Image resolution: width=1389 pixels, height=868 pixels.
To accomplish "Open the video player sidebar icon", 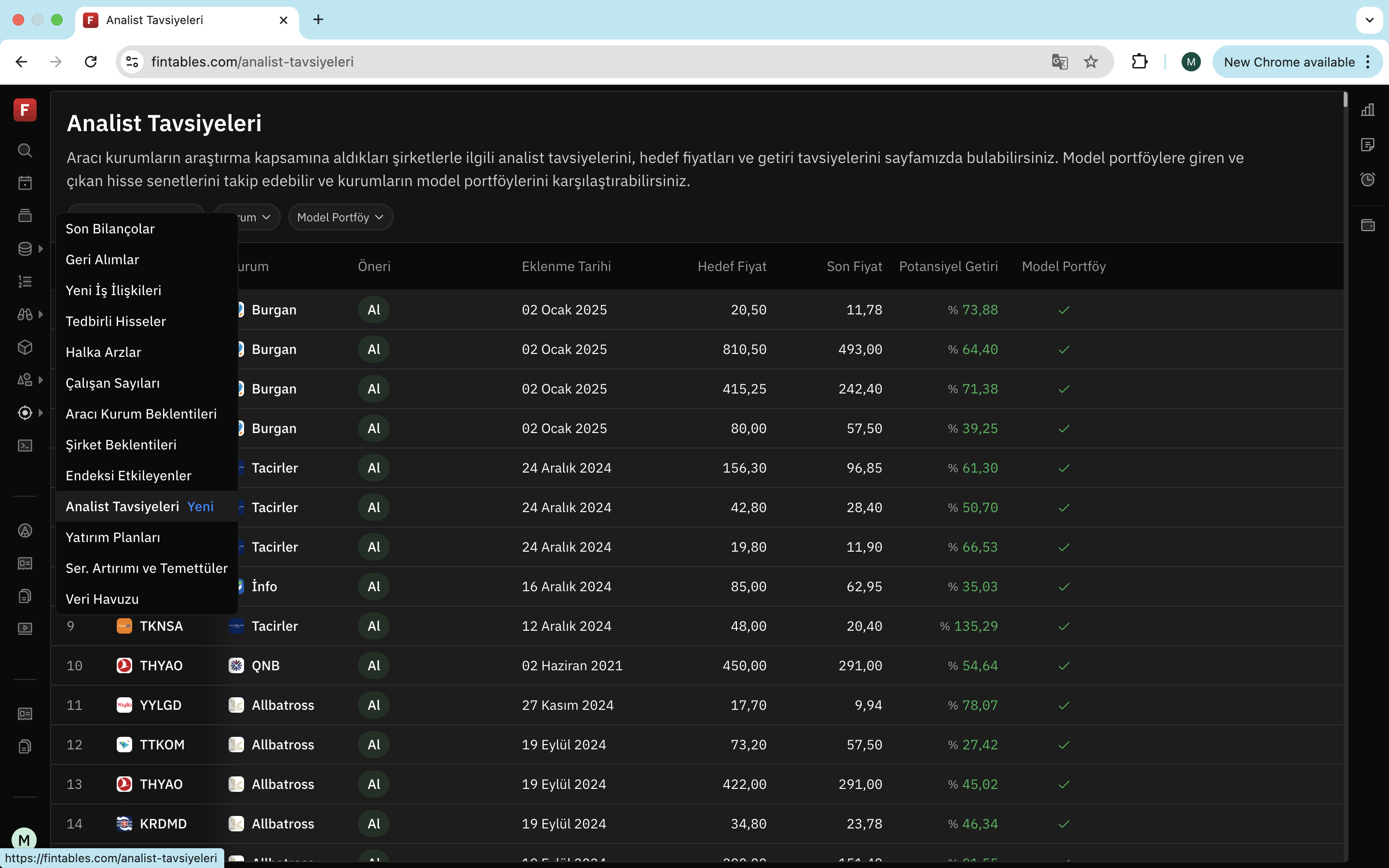I will pyautogui.click(x=25, y=629).
